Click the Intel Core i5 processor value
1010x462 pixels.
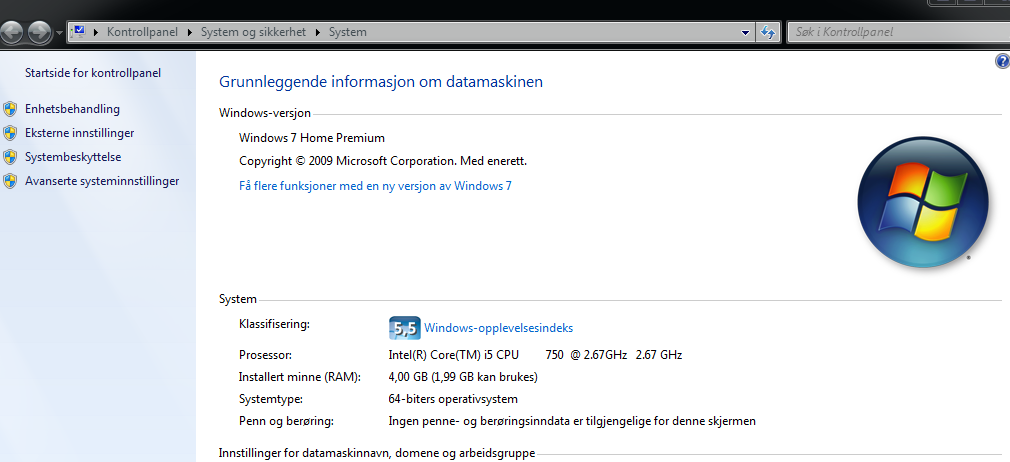(535, 354)
